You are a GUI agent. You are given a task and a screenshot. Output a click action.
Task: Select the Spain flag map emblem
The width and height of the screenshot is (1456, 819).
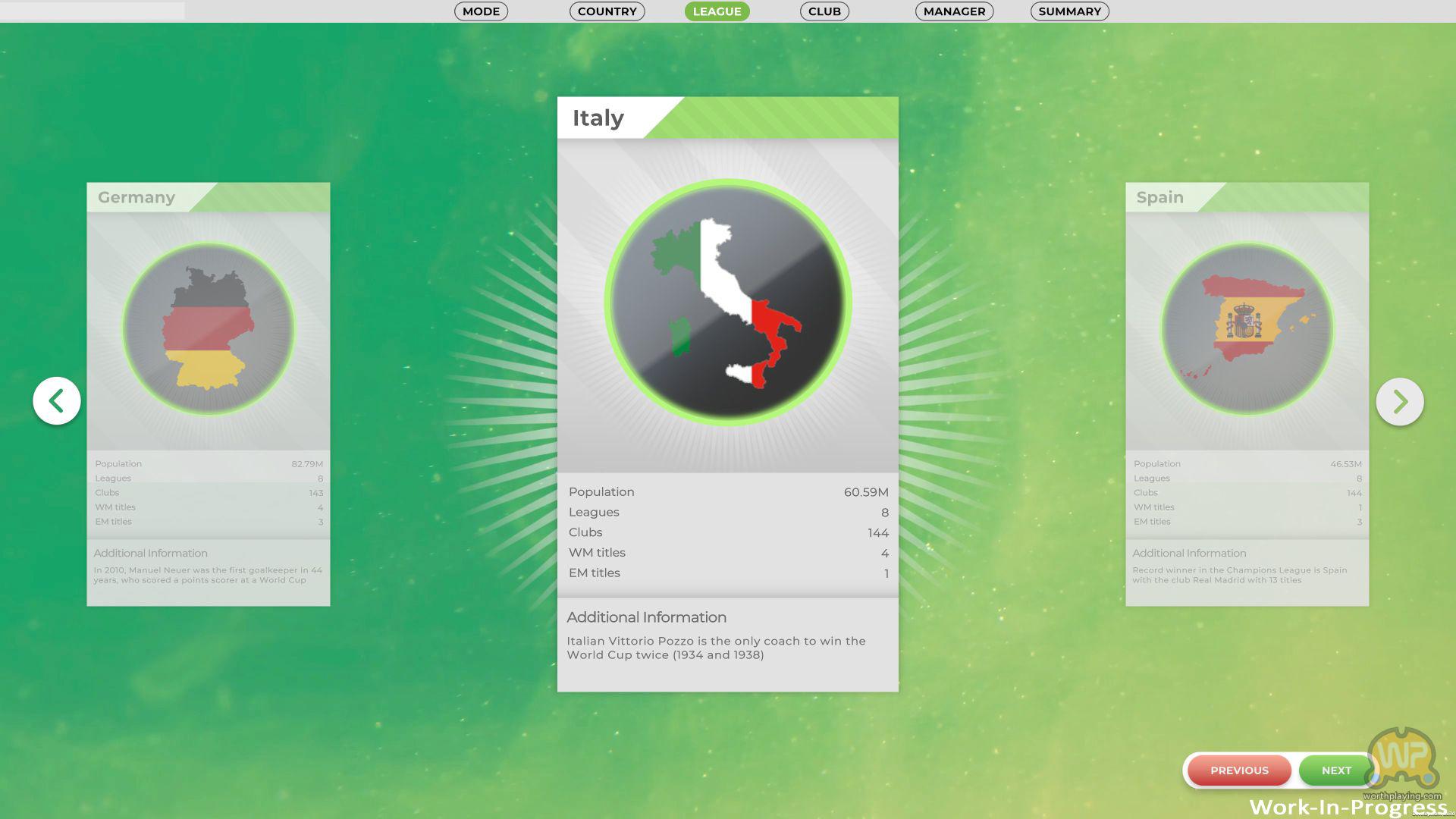coord(1247,329)
